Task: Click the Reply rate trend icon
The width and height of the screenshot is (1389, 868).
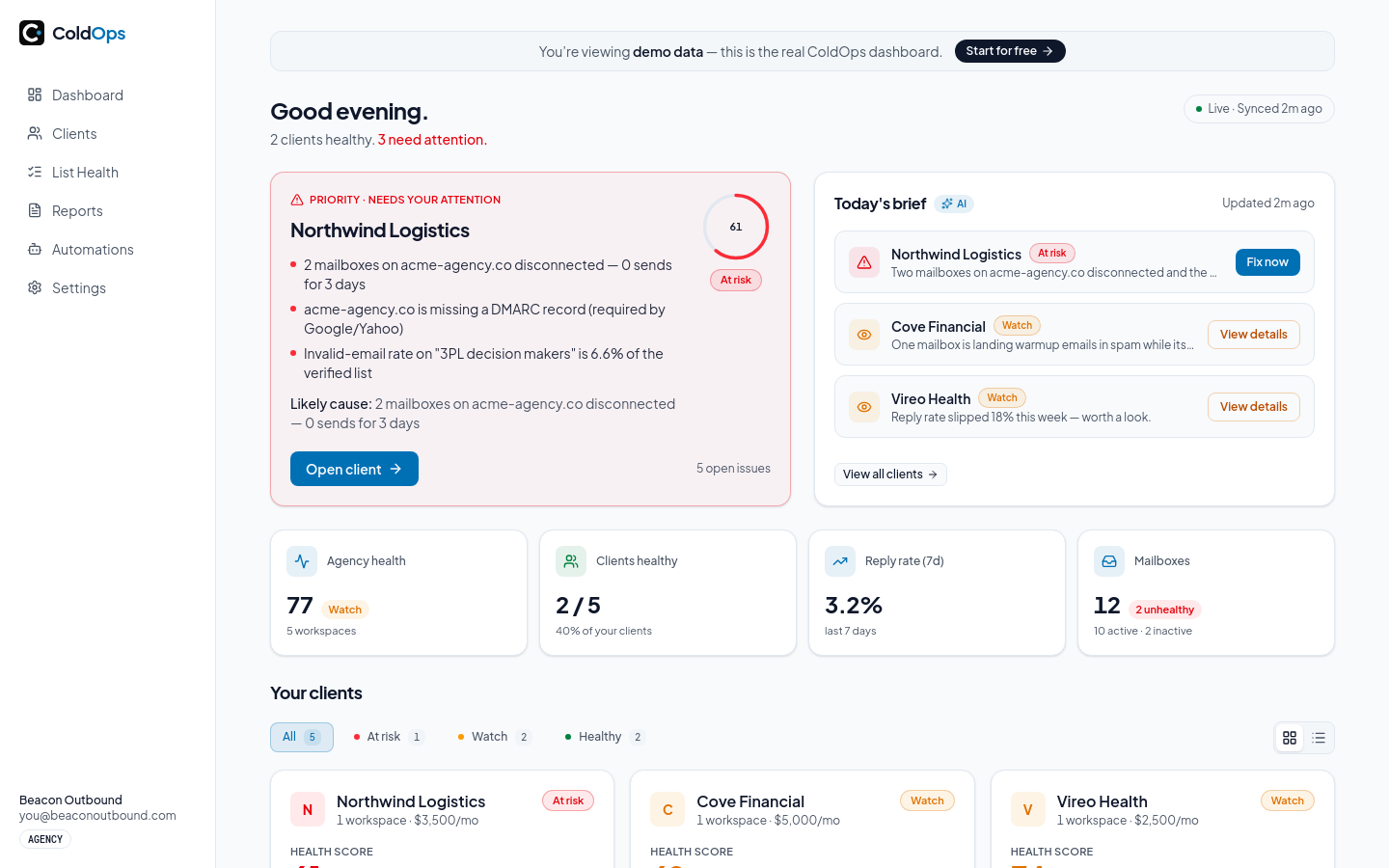Action: [x=840, y=561]
